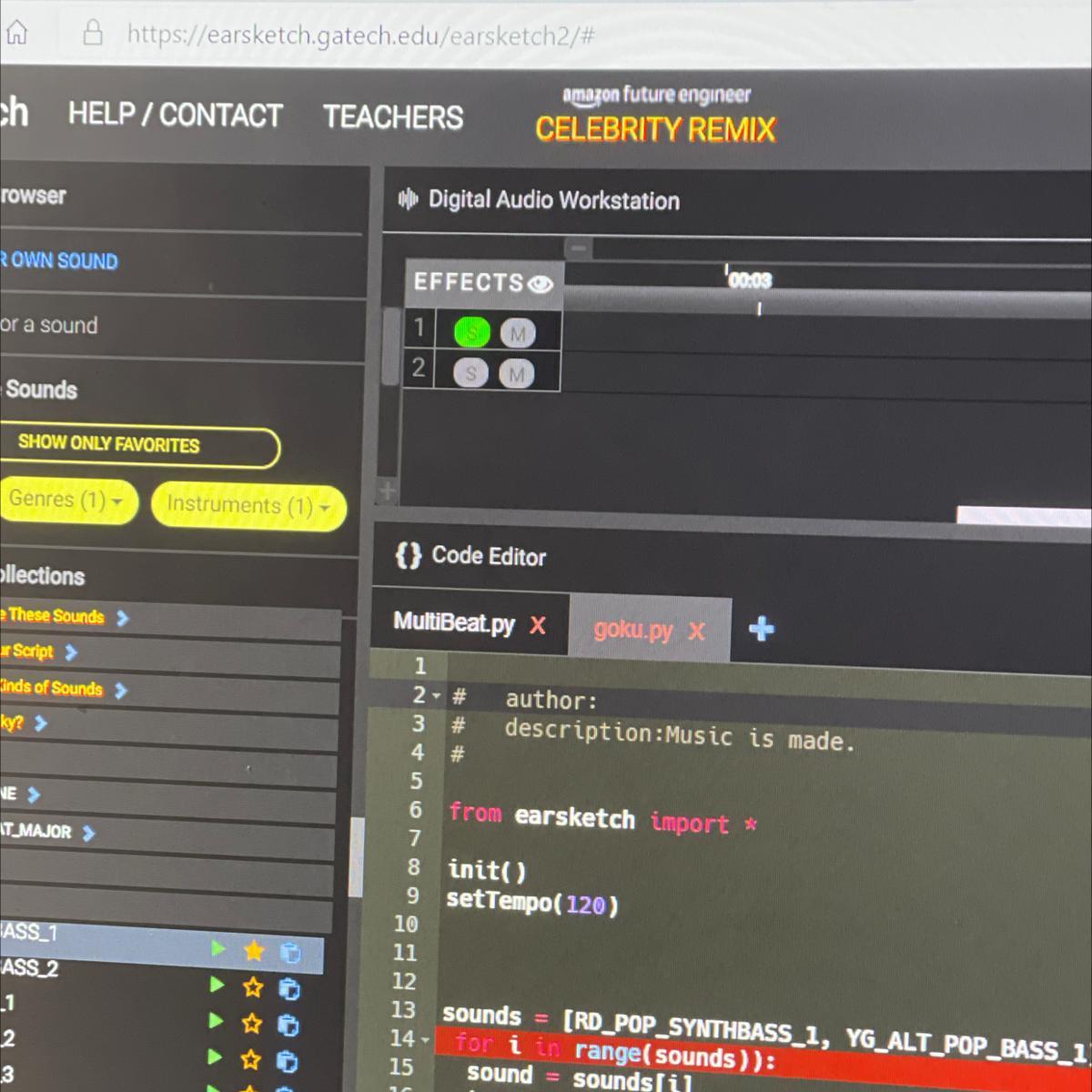The height and width of the screenshot is (1092, 1092).
Task: Open the HELP / CONTACT menu
Action: click(176, 115)
